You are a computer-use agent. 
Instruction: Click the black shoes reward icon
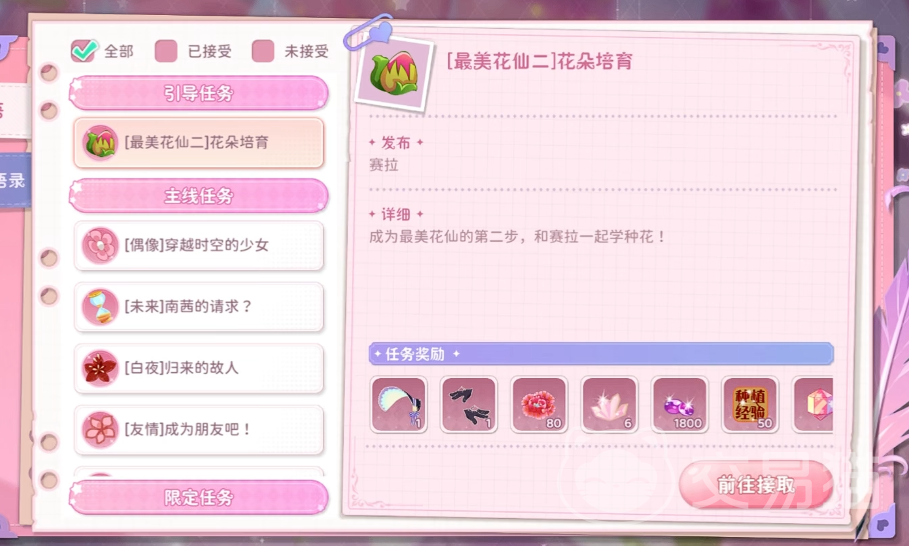[x=469, y=404]
